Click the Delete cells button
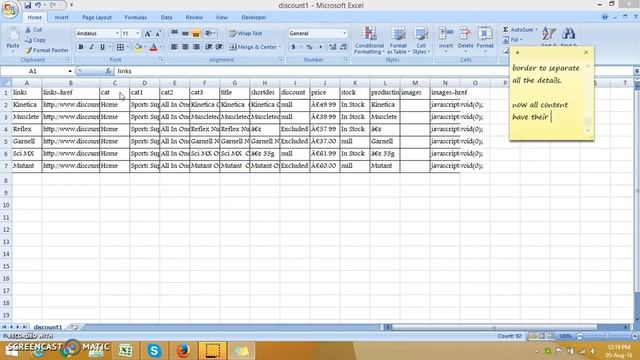This screenshot has width=640, height=360. (465, 40)
